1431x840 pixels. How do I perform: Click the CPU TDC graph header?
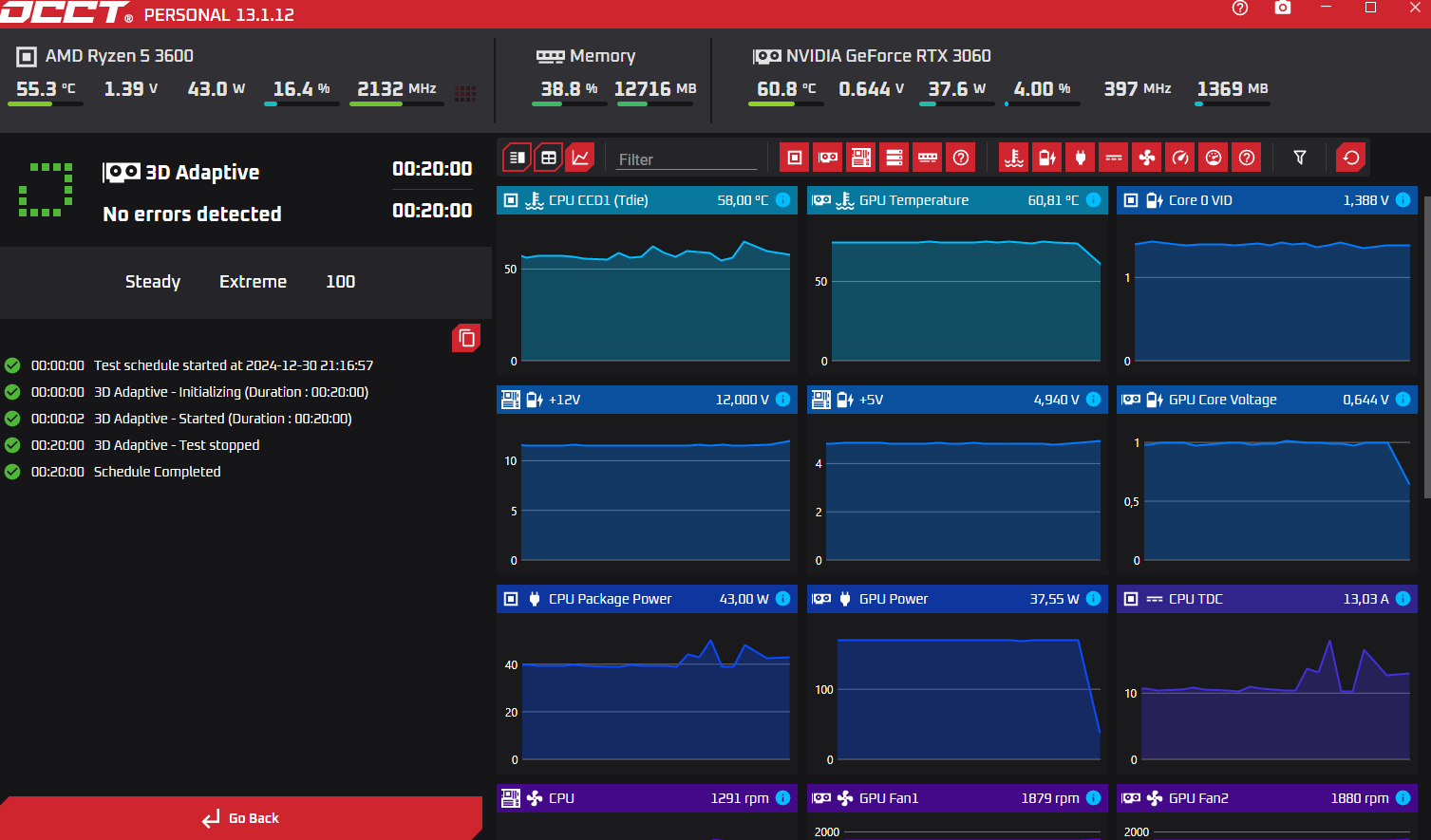click(x=1267, y=599)
